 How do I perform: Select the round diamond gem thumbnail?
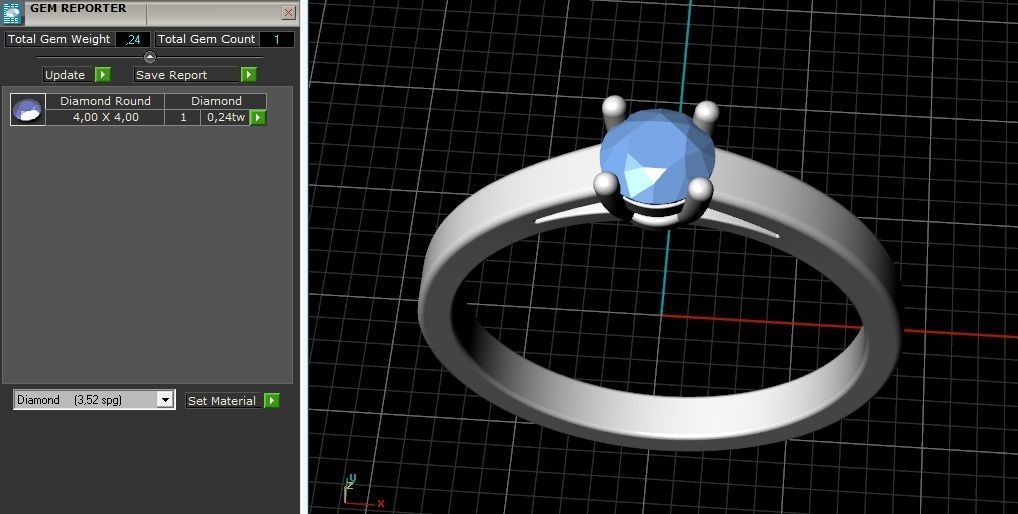pyautogui.click(x=28, y=109)
